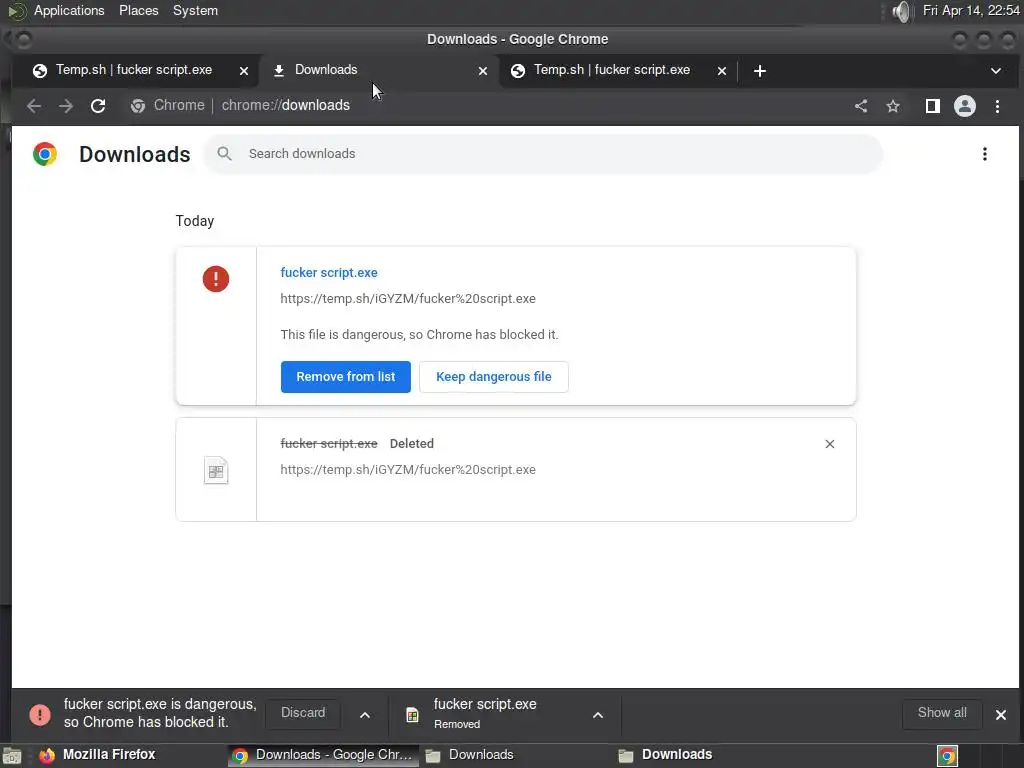Click Keep dangerous file button

pyautogui.click(x=494, y=377)
